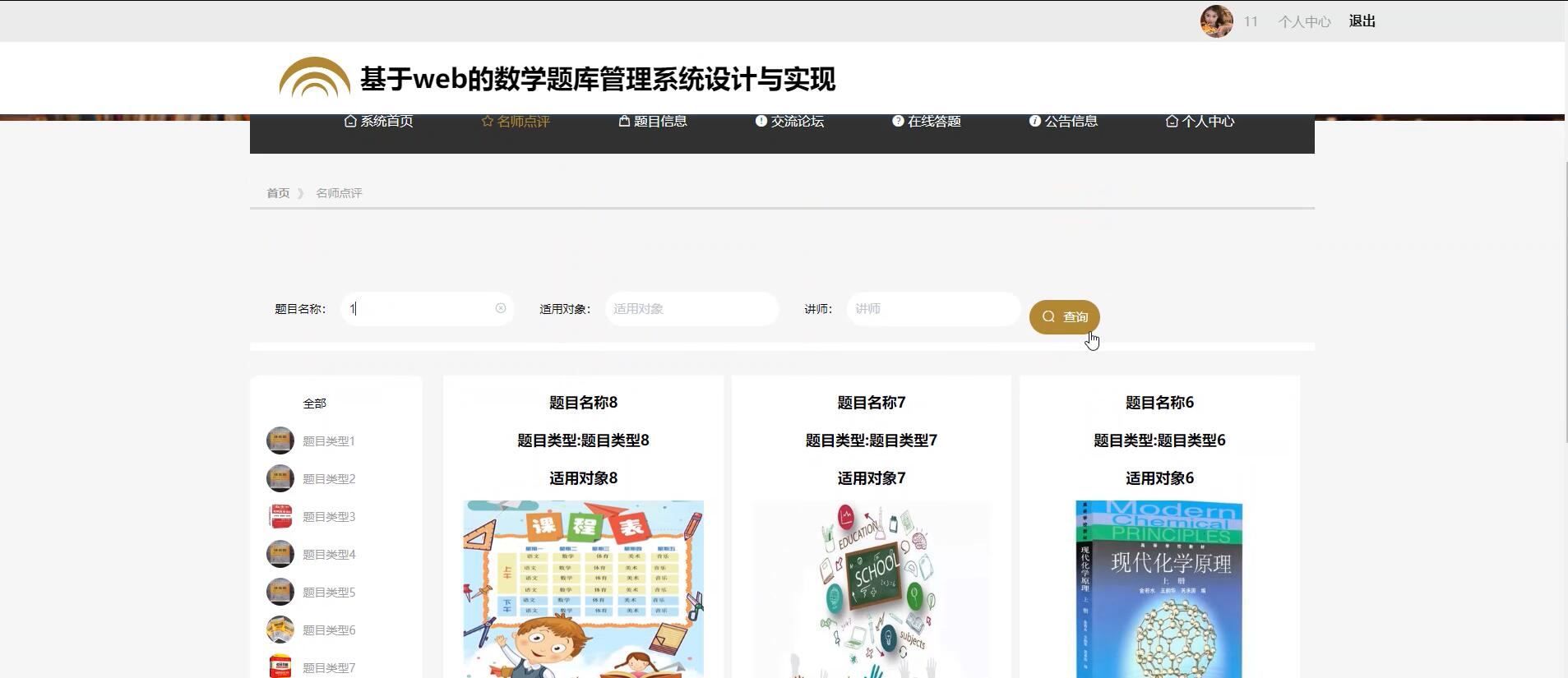Select 全部 in category sidebar
Image resolution: width=1568 pixels, height=678 pixels.
click(315, 404)
